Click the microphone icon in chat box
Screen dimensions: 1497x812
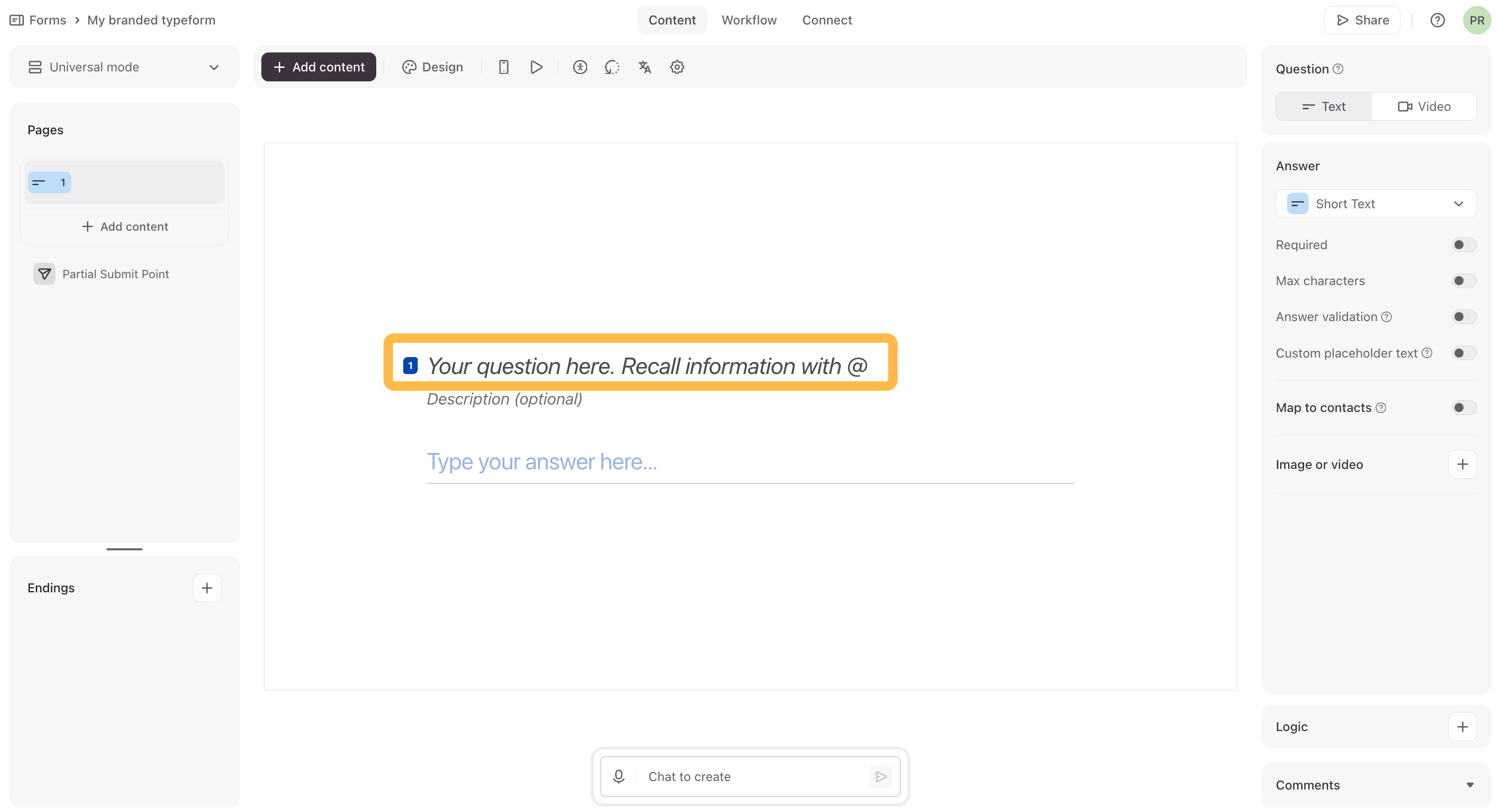619,777
